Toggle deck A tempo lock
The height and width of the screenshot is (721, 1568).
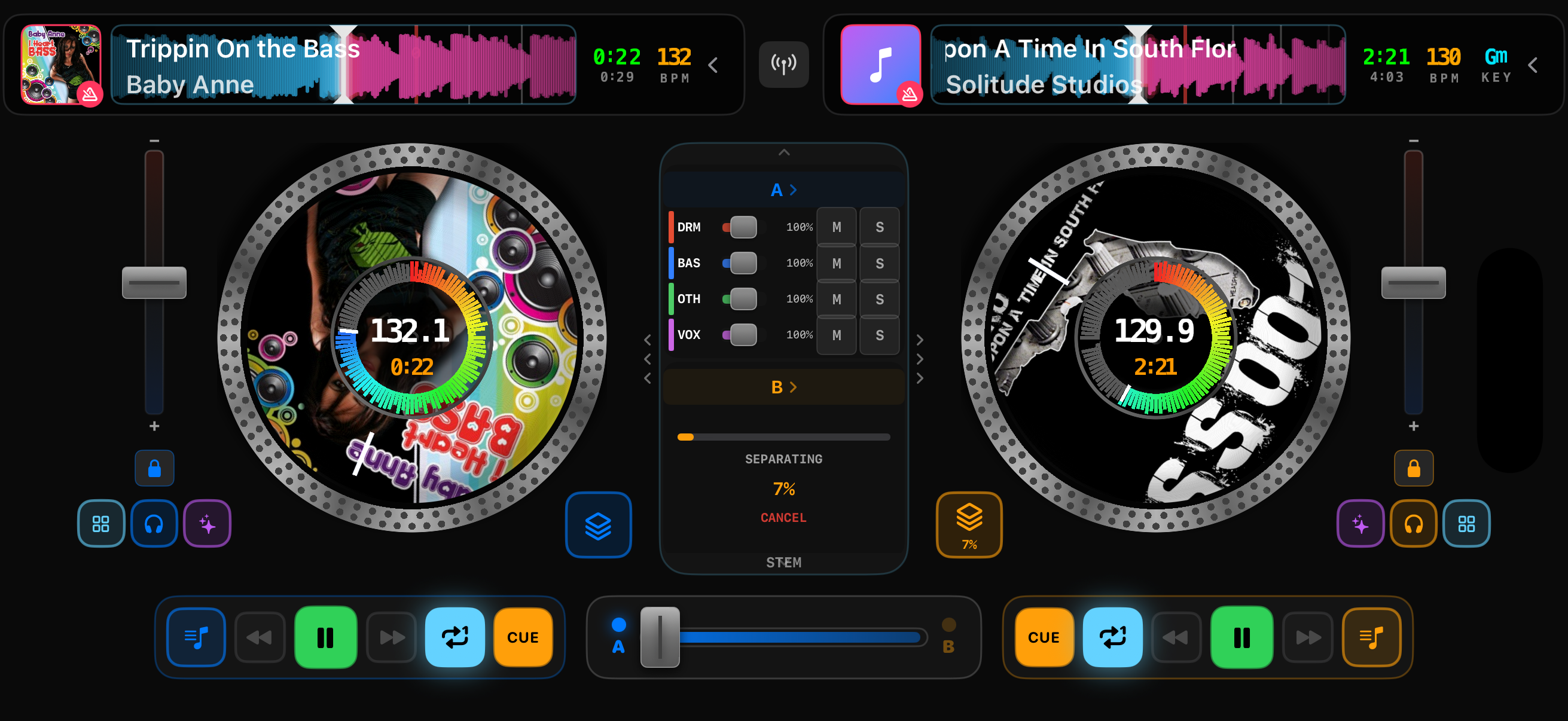pos(155,468)
